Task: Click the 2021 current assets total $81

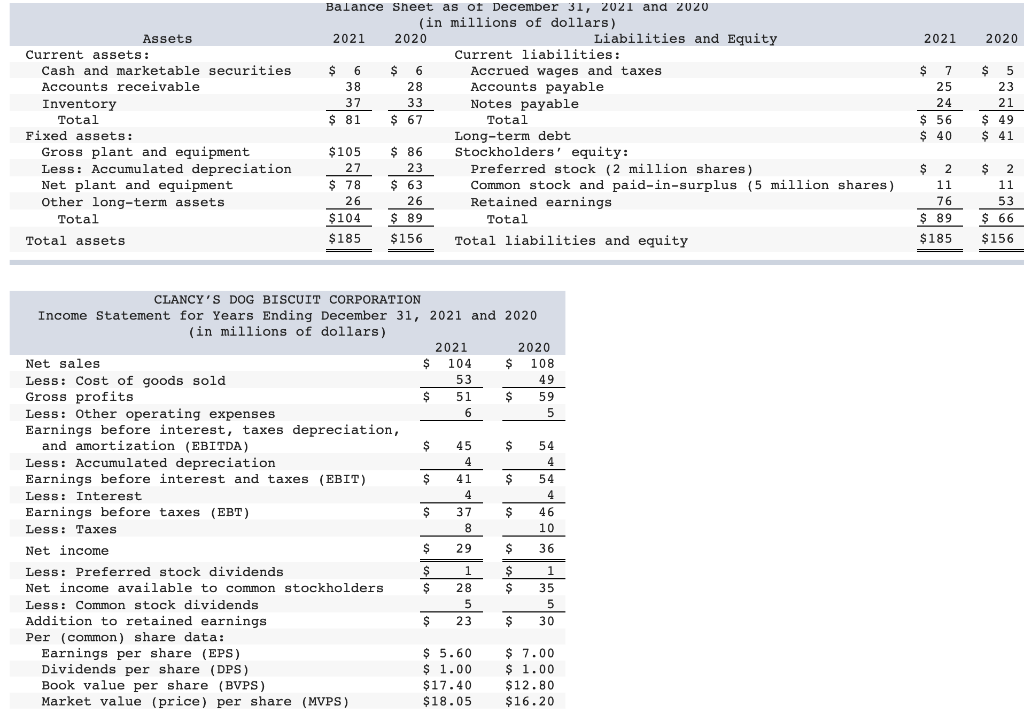Action: click(345, 120)
